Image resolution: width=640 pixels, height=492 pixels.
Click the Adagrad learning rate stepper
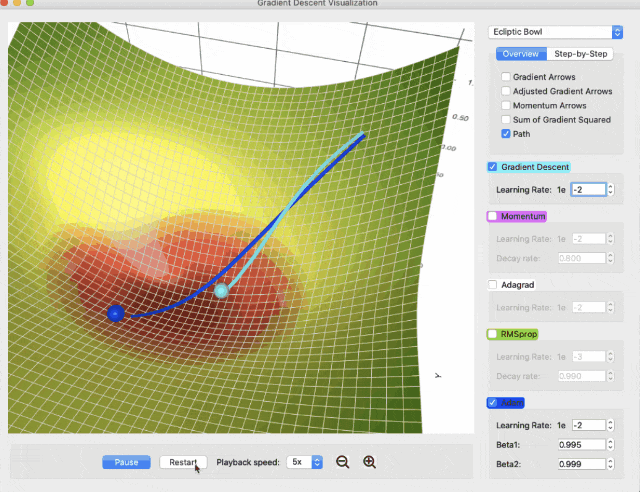[x=611, y=307]
